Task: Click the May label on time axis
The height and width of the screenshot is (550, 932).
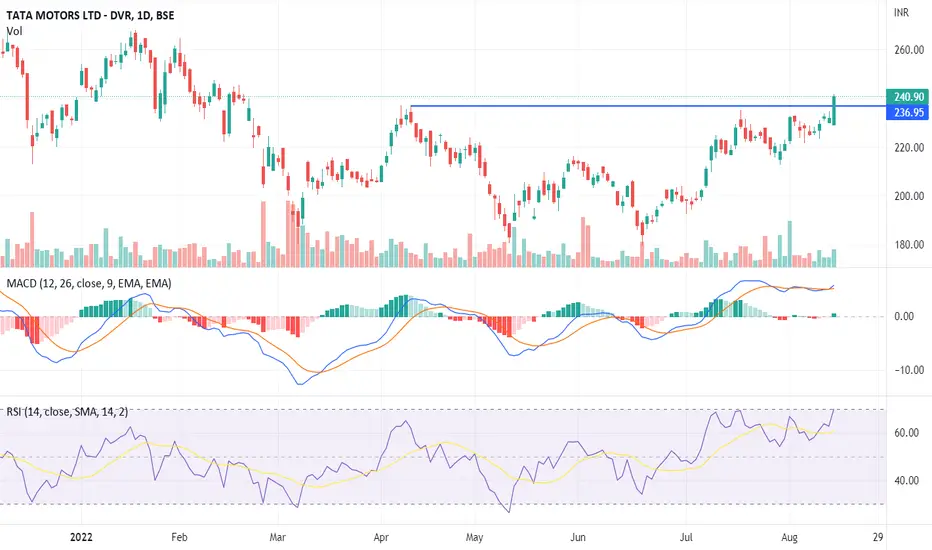Action: coord(474,538)
